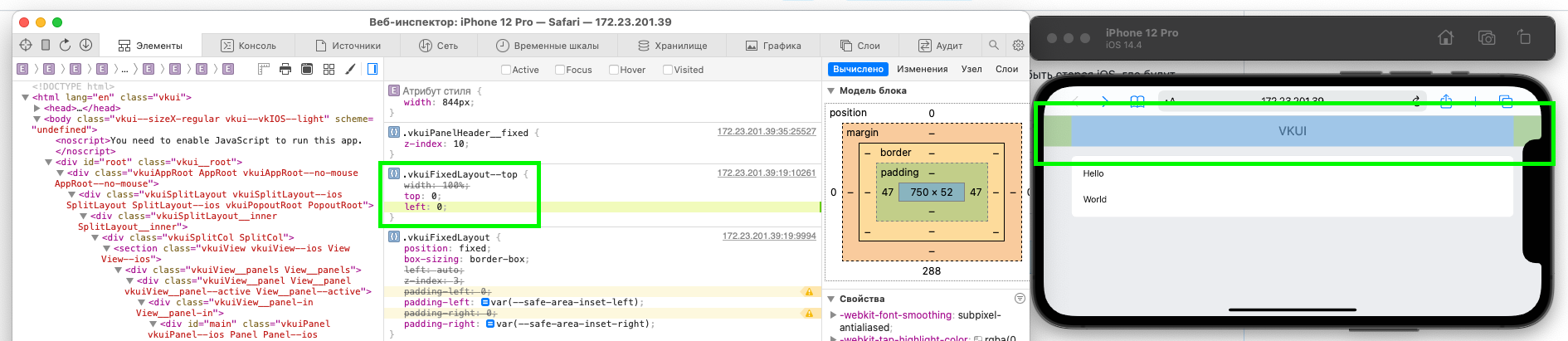Click the element selection crosshair icon
The height and width of the screenshot is (341, 1568).
click(x=25, y=45)
